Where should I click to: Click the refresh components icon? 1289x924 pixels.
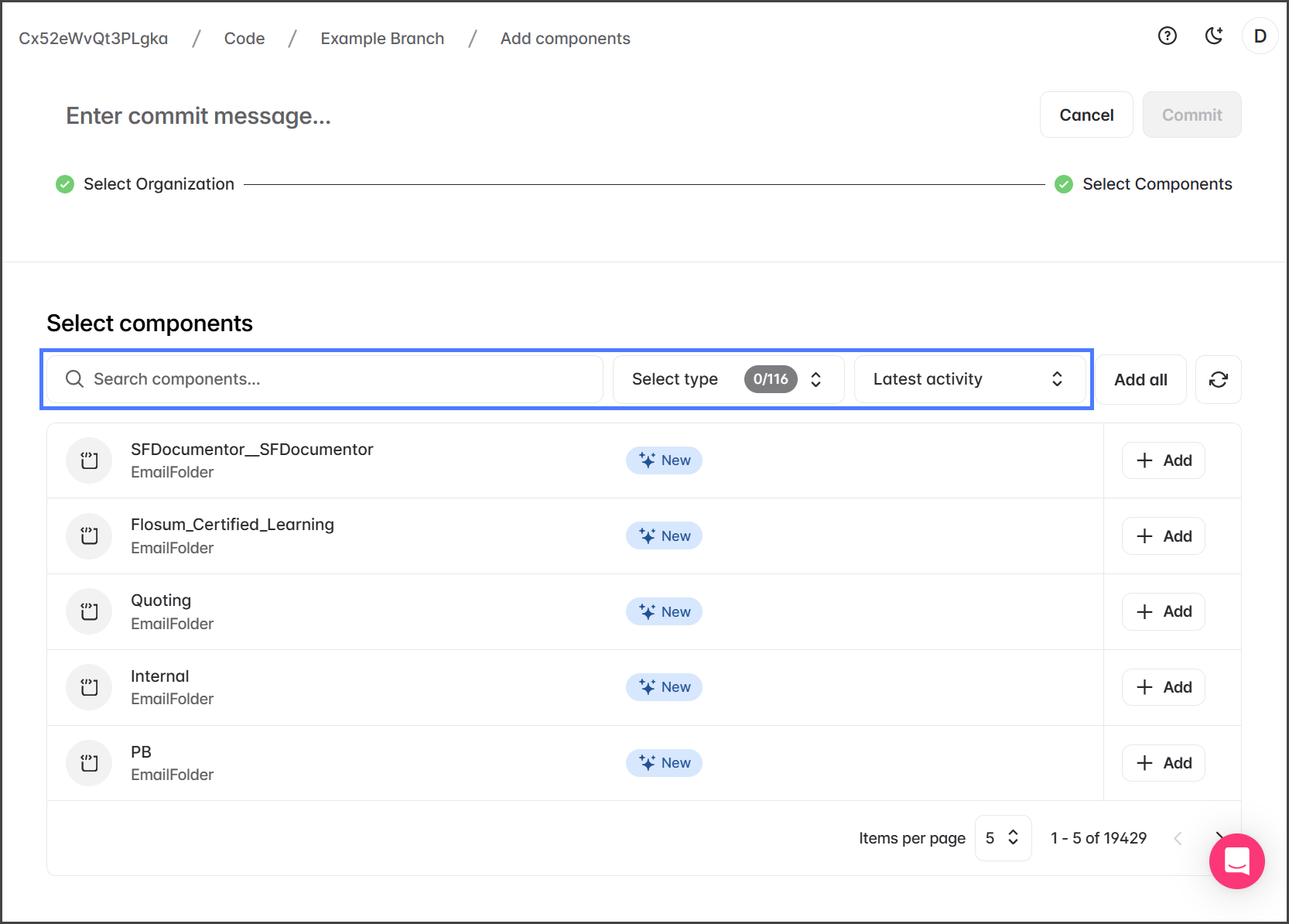[x=1218, y=379]
